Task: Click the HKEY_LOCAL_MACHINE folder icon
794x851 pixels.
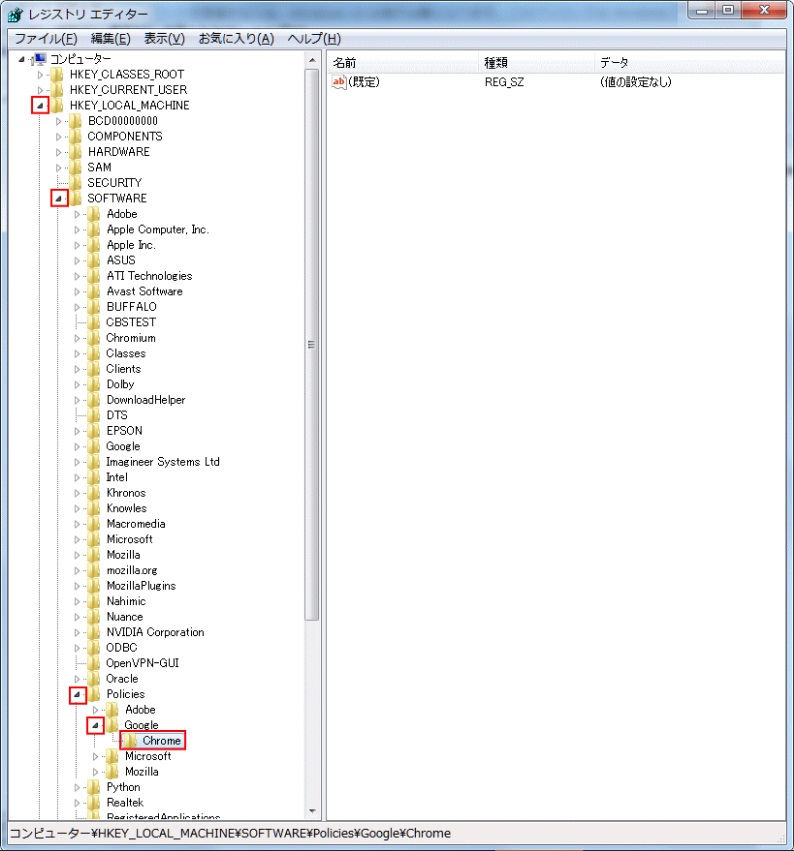Action: [x=58, y=105]
